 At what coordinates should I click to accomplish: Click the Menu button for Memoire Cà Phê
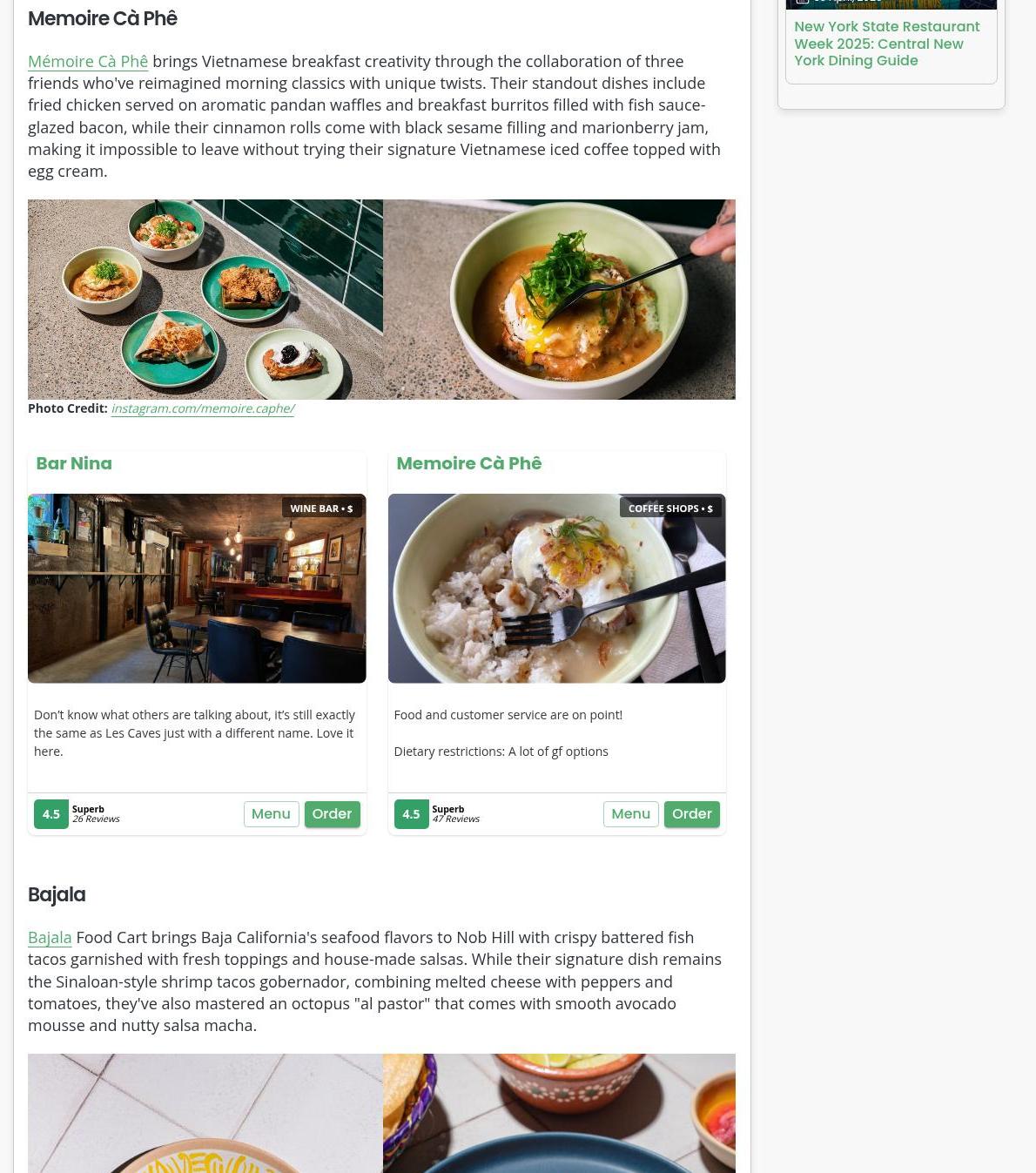(630, 814)
